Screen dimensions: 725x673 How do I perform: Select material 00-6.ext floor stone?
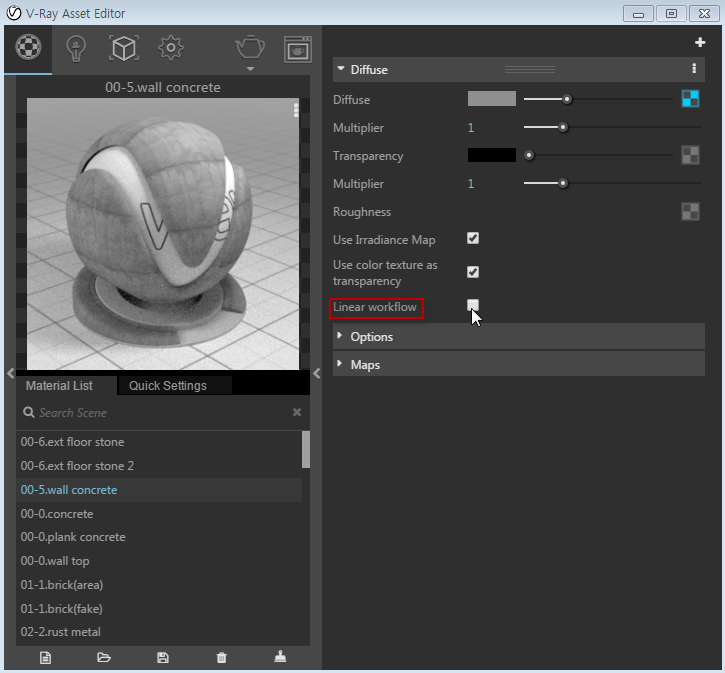tap(159, 442)
